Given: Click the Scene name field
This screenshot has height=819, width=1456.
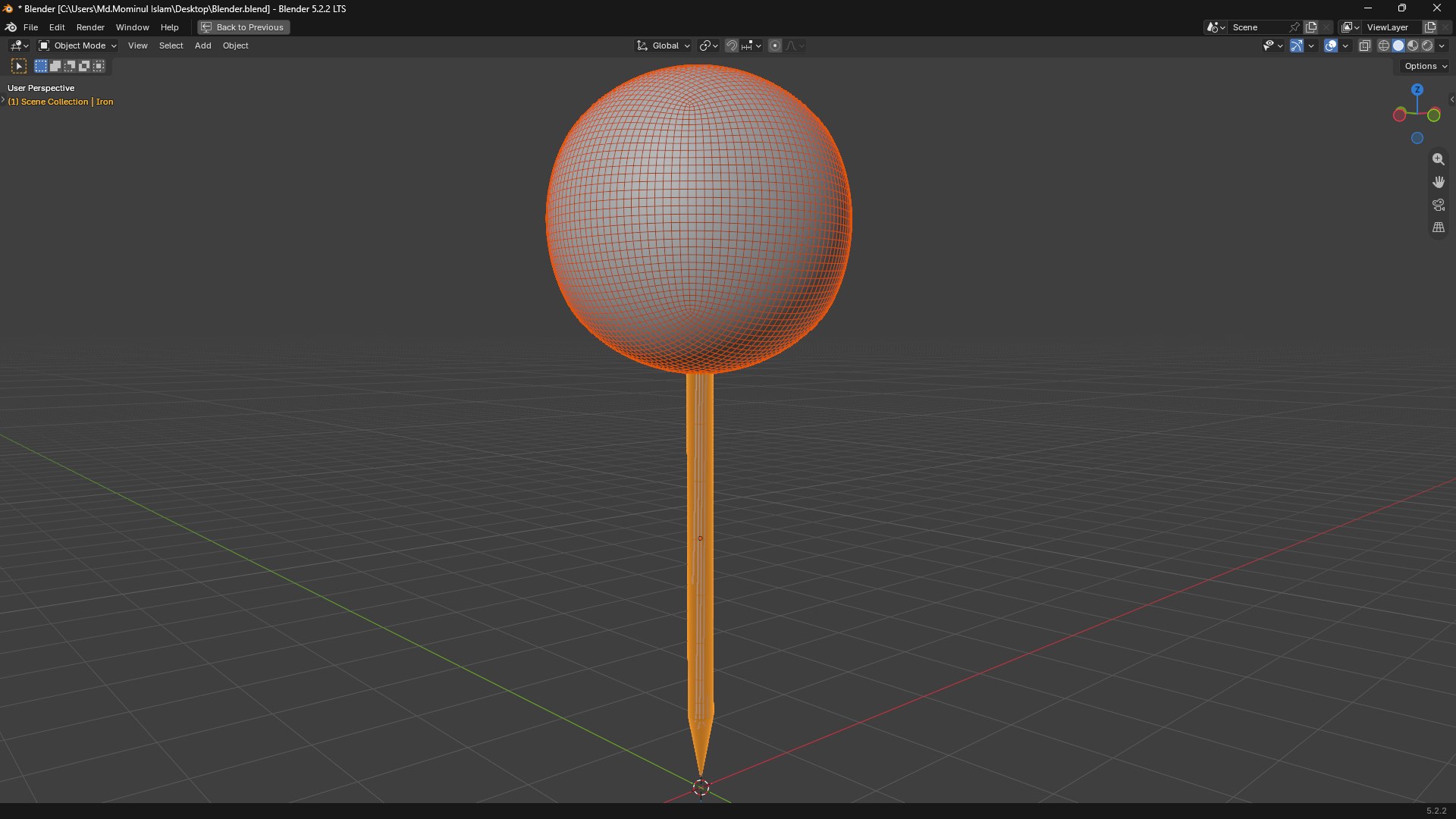Looking at the screenshot, I should (x=1257, y=27).
